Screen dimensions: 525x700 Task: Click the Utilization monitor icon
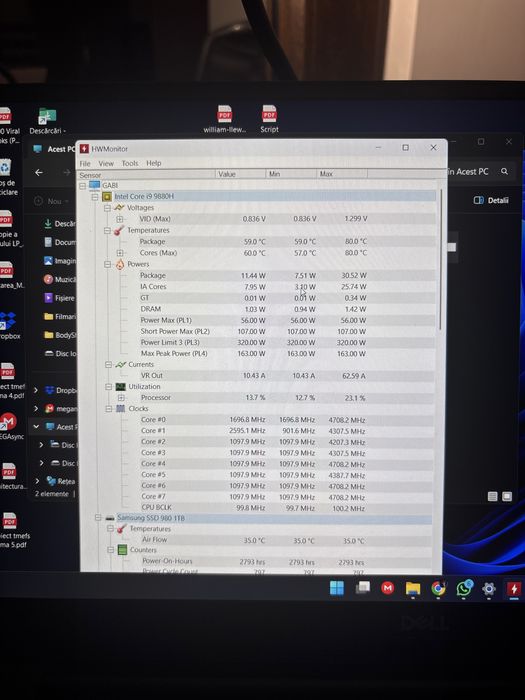(121, 387)
